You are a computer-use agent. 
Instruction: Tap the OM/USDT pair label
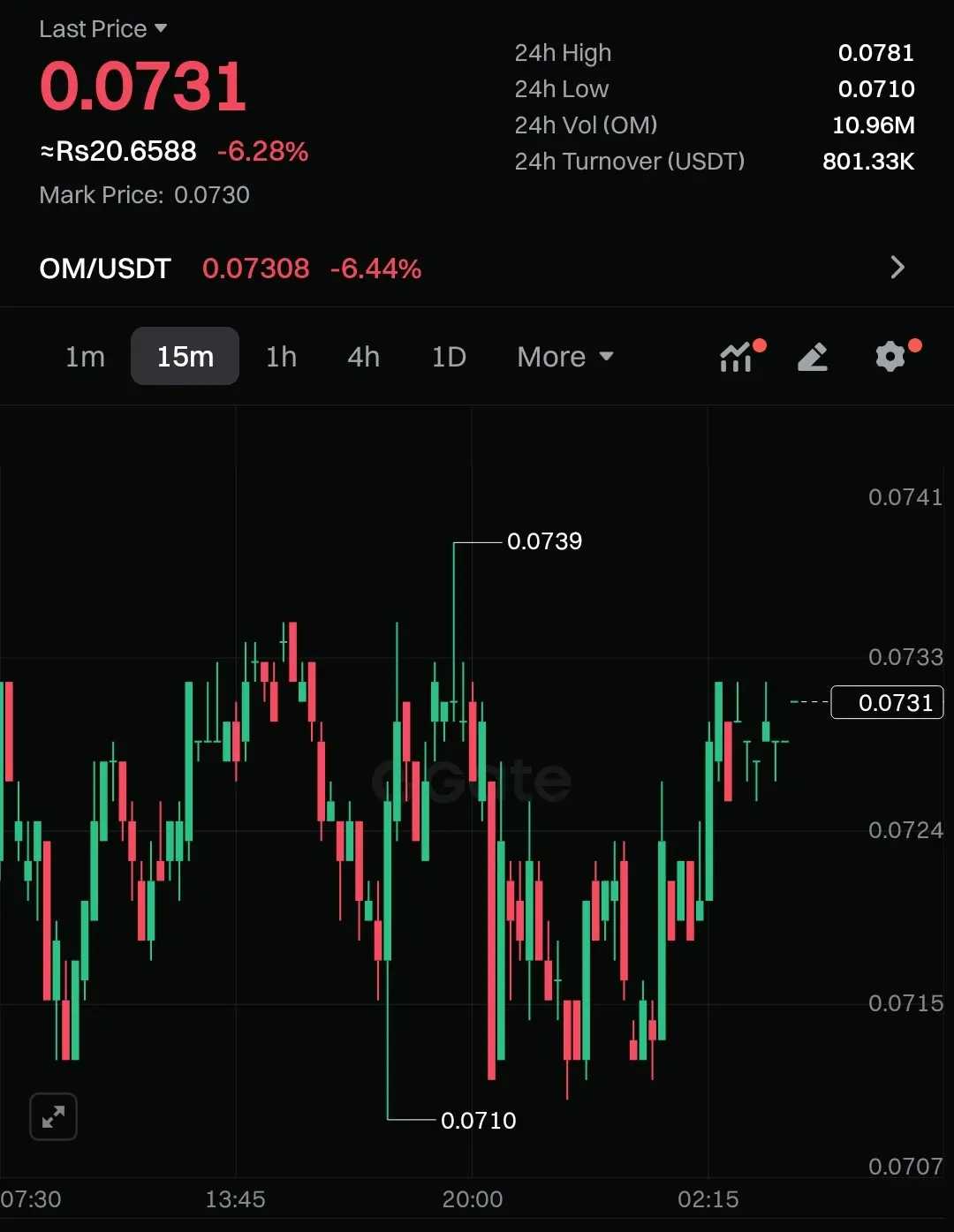pos(105,268)
